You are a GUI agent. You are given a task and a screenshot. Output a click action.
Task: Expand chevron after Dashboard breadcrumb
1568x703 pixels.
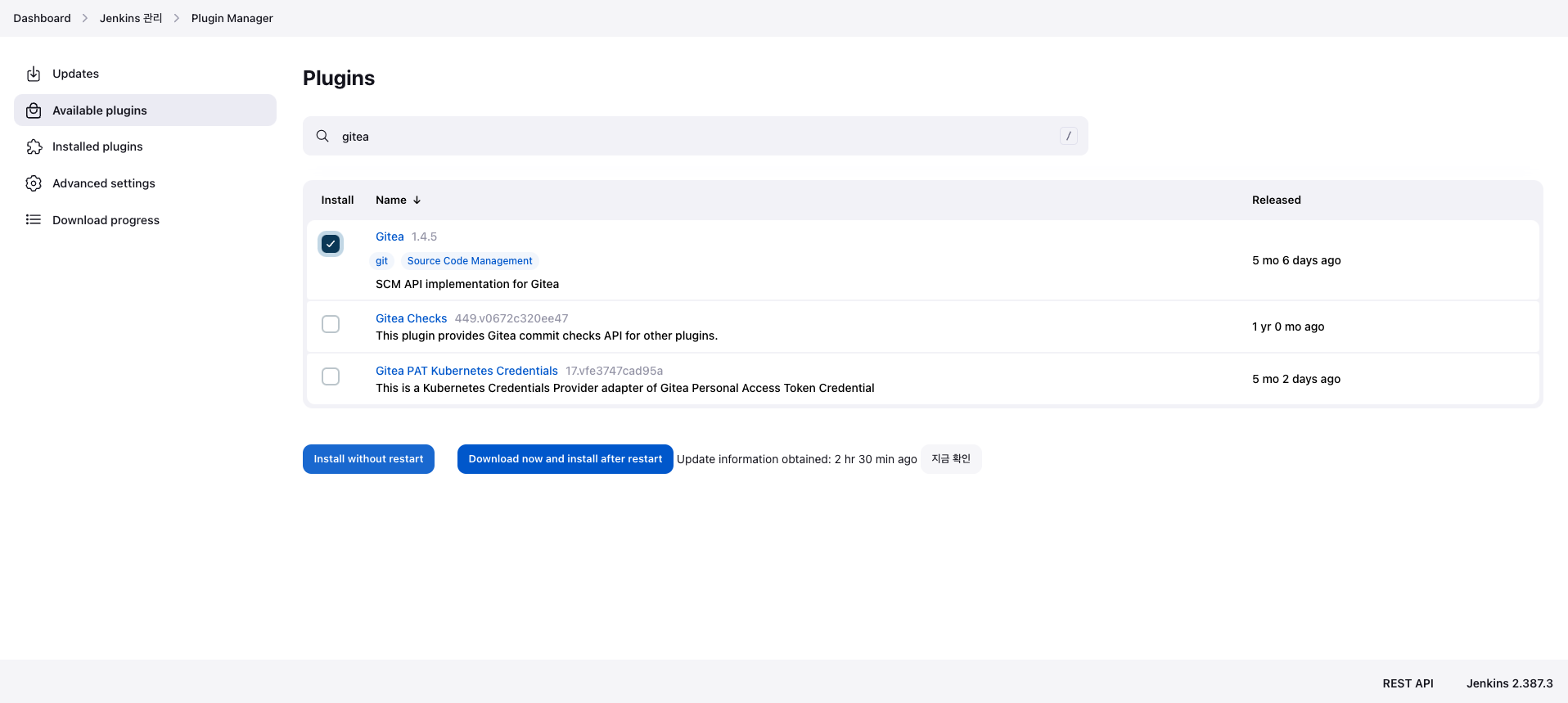click(x=85, y=18)
